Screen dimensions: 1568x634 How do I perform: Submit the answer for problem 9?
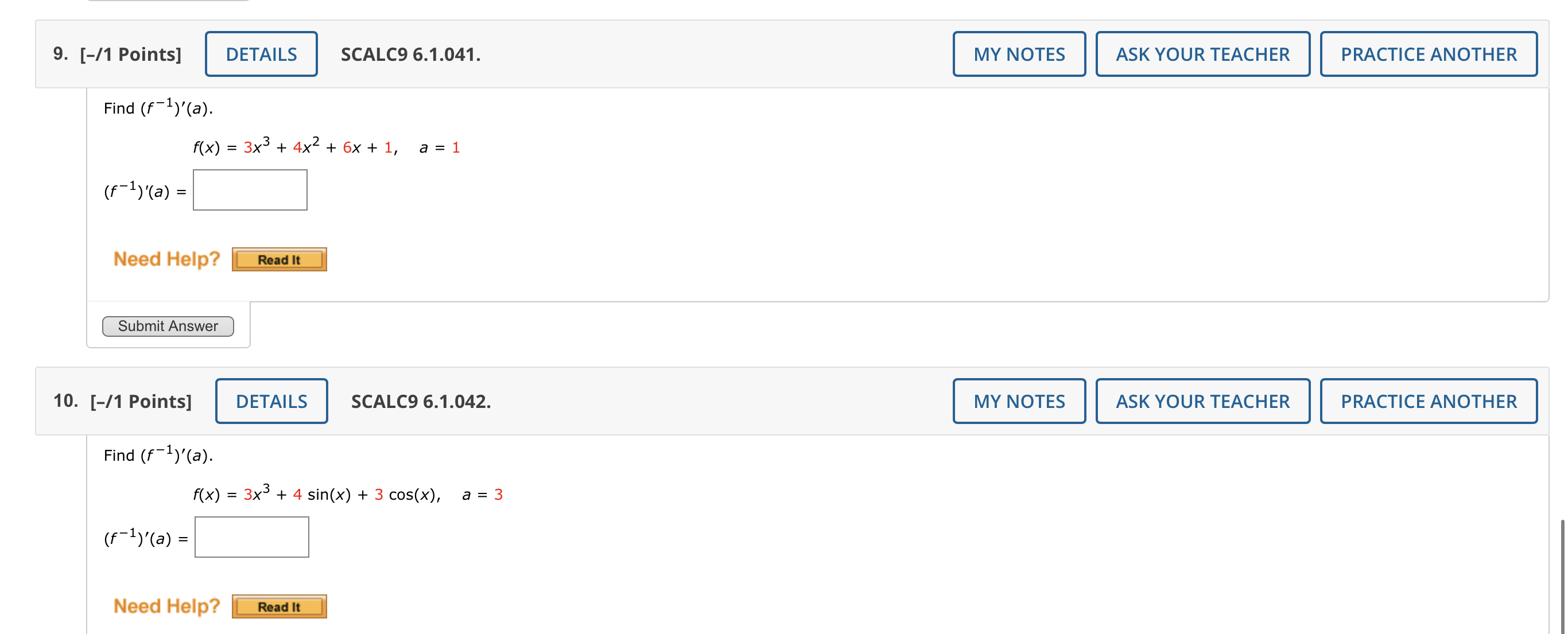(x=168, y=326)
